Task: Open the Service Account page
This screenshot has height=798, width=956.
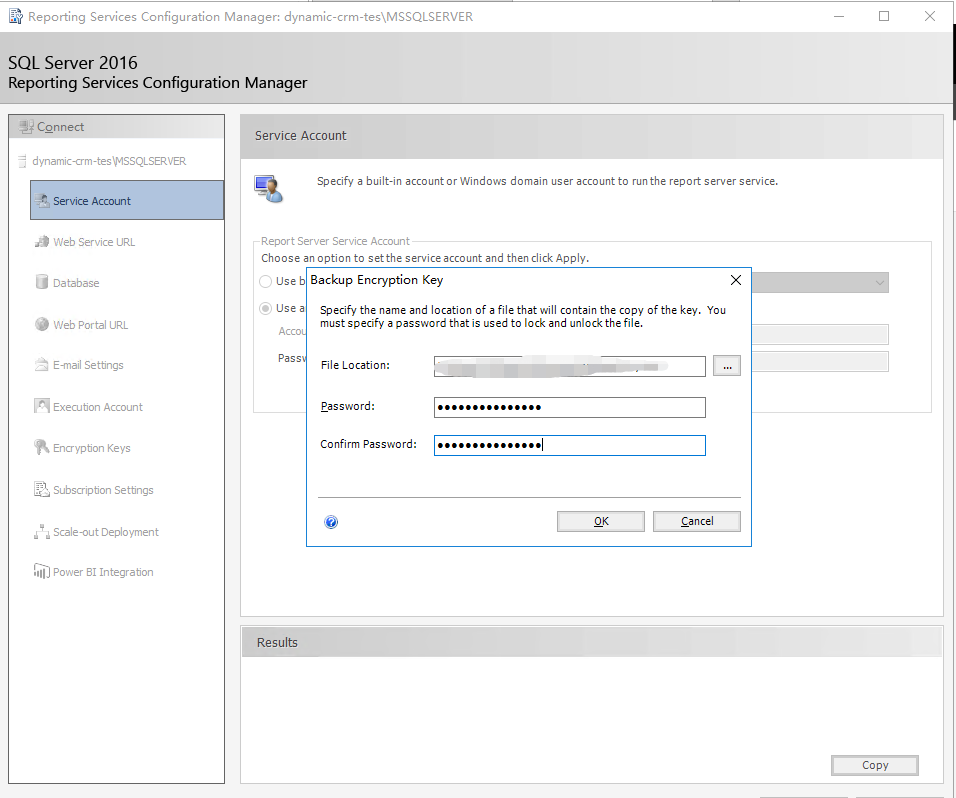Action: coord(127,201)
